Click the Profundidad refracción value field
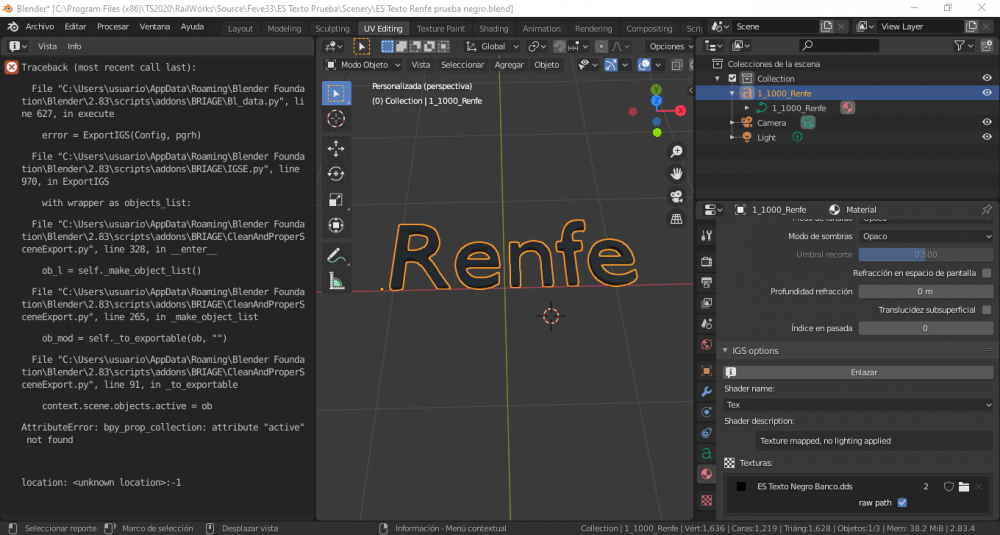The width and height of the screenshot is (1000, 535). click(x=925, y=291)
